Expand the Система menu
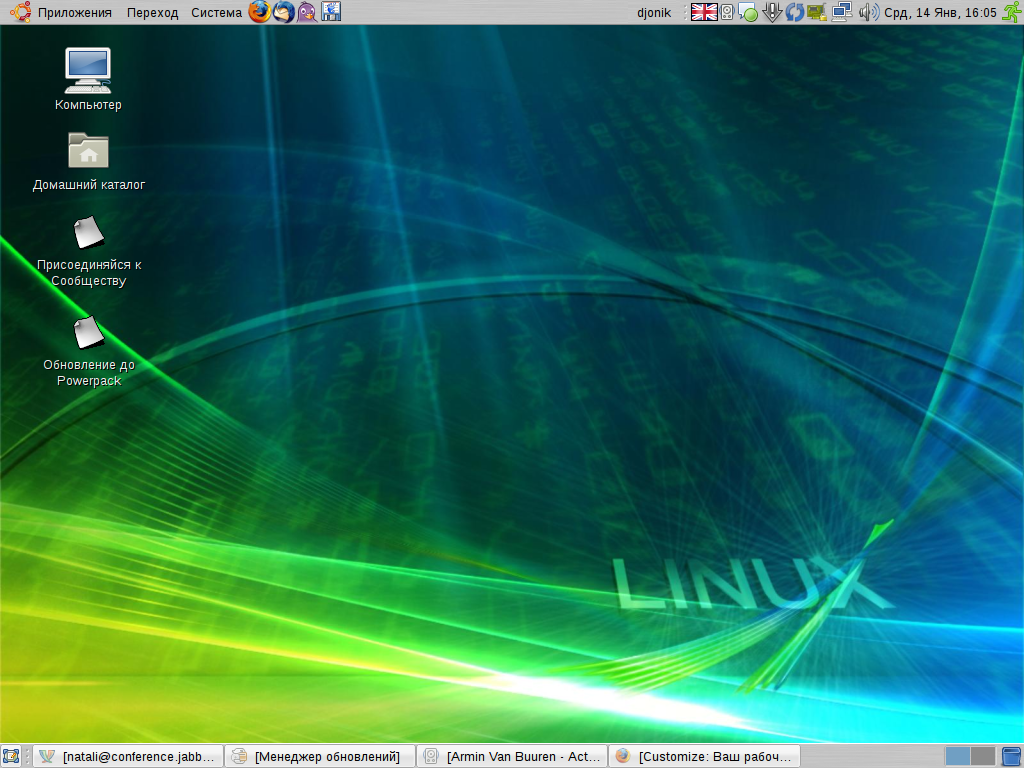This screenshot has height=768, width=1024. coord(216,12)
